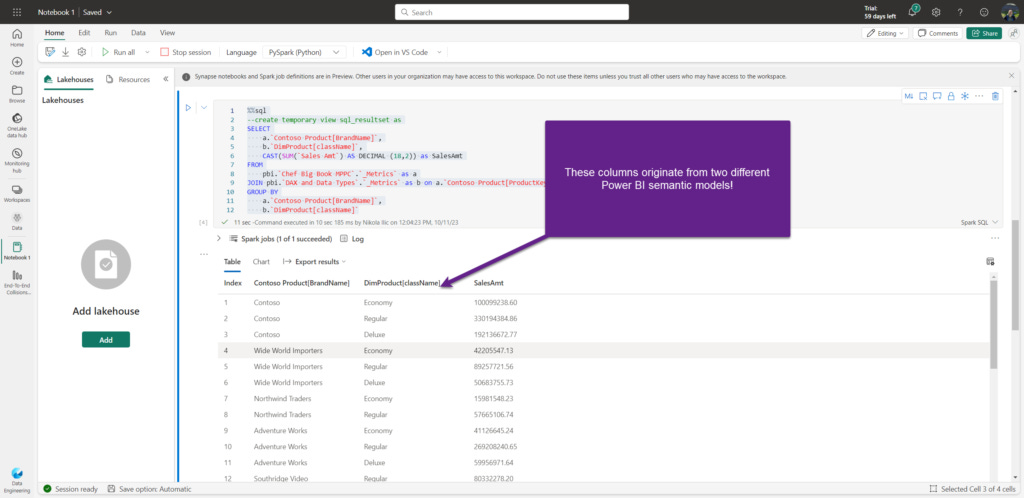Click the green Share button
The image size is (1024, 498).
point(984,33)
